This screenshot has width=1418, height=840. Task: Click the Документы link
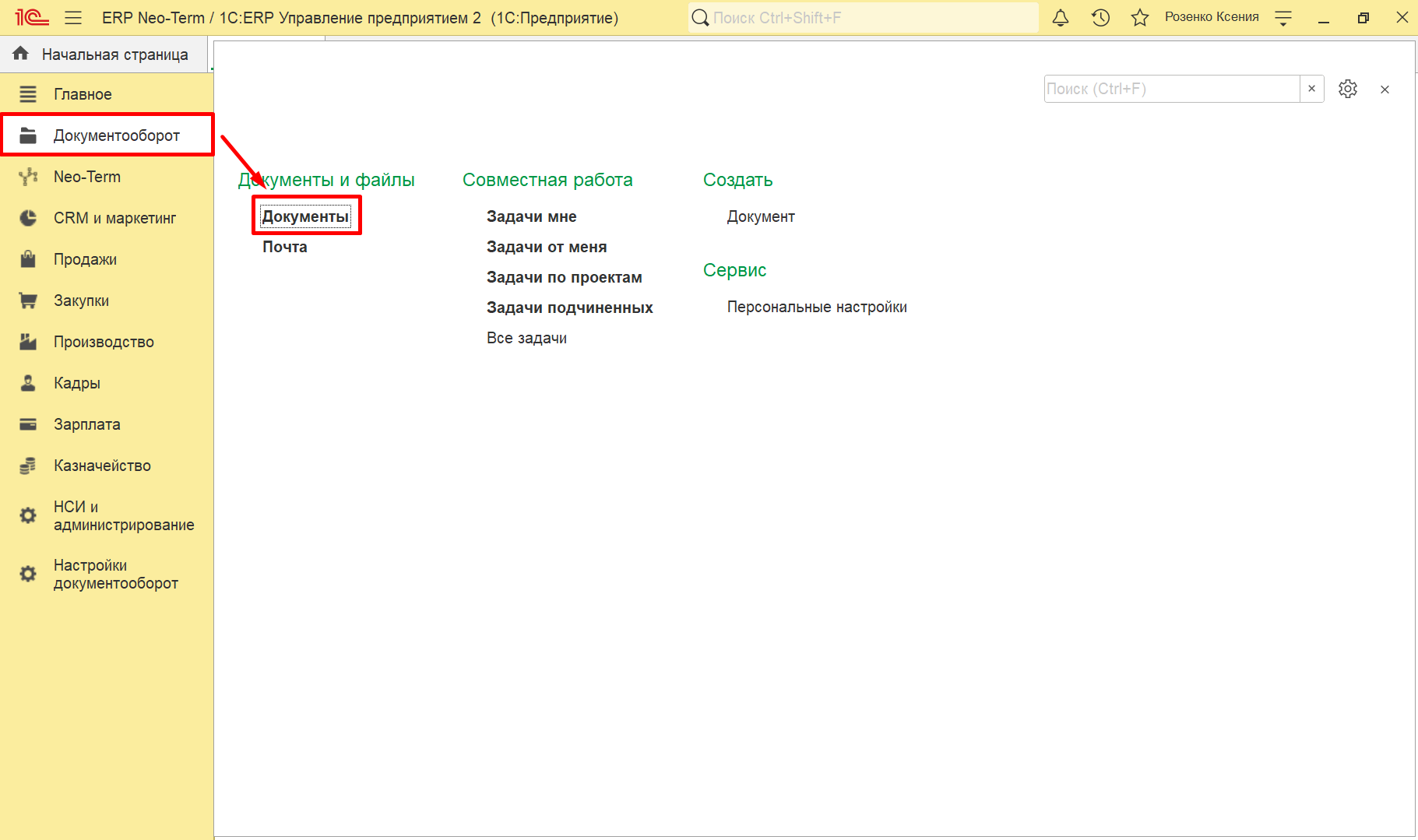(x=305, y=216)
